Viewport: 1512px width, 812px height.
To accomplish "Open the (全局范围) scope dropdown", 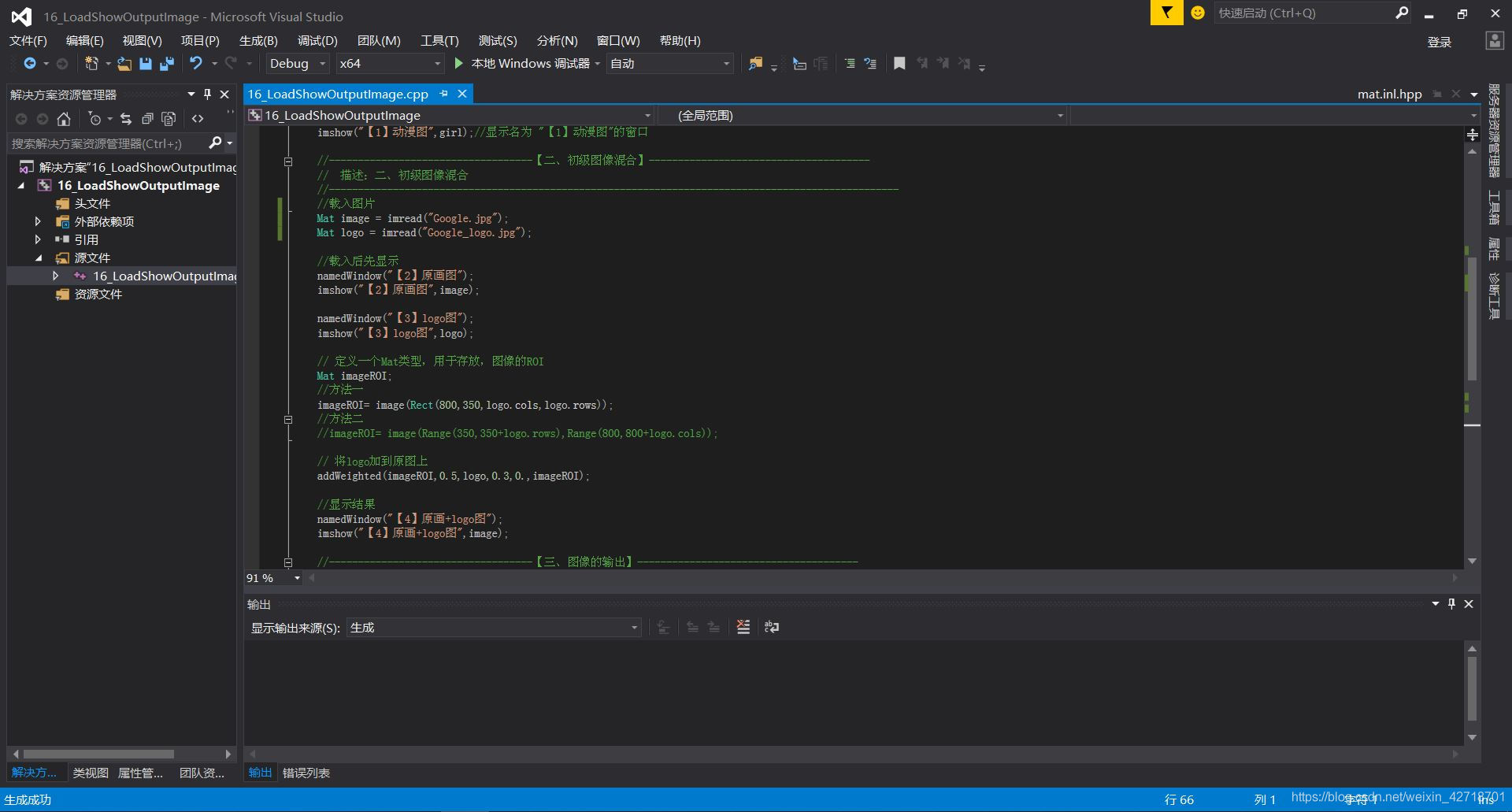I will click(x=863, y=116).
